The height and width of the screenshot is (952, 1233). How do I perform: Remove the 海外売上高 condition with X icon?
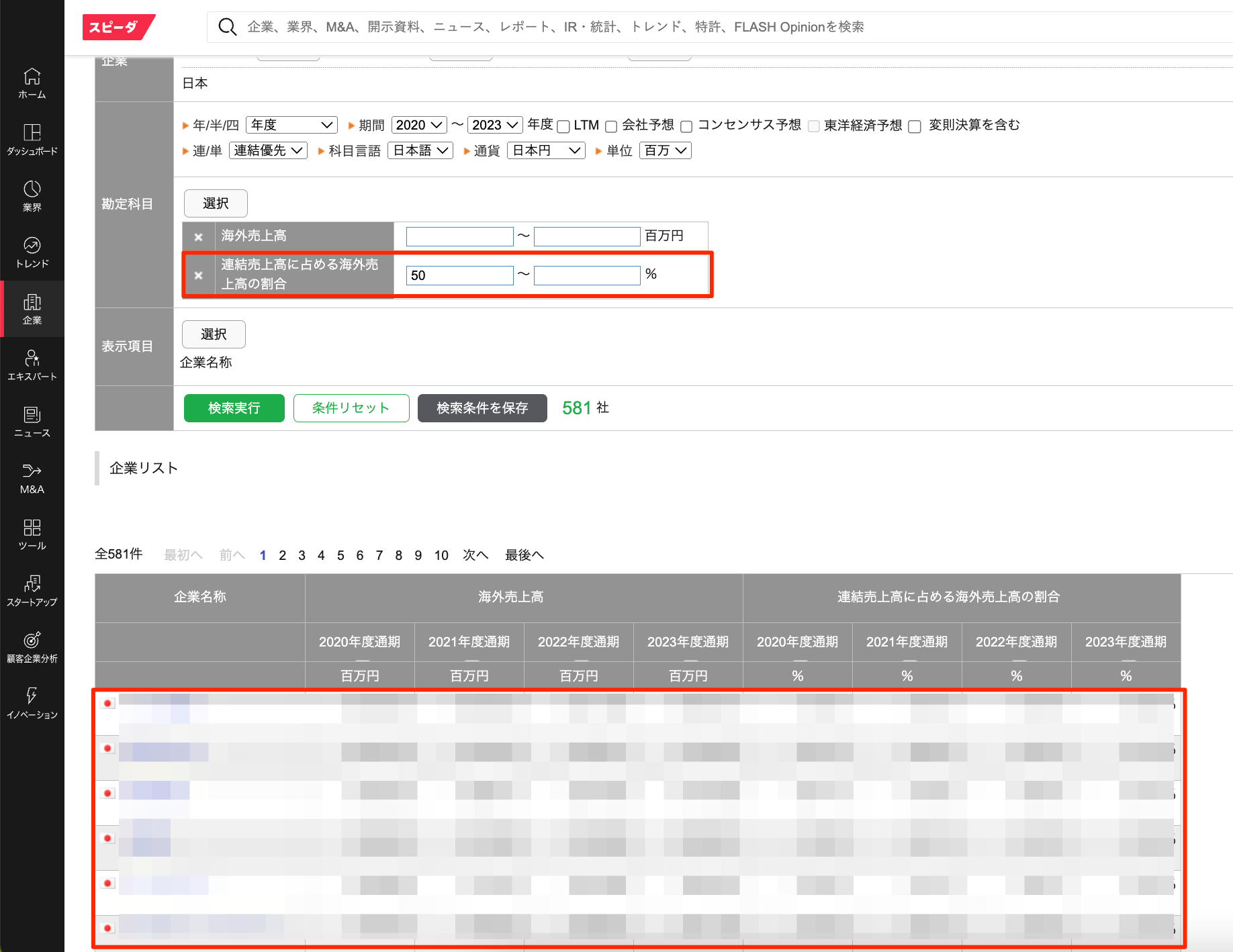click(198, 237)
